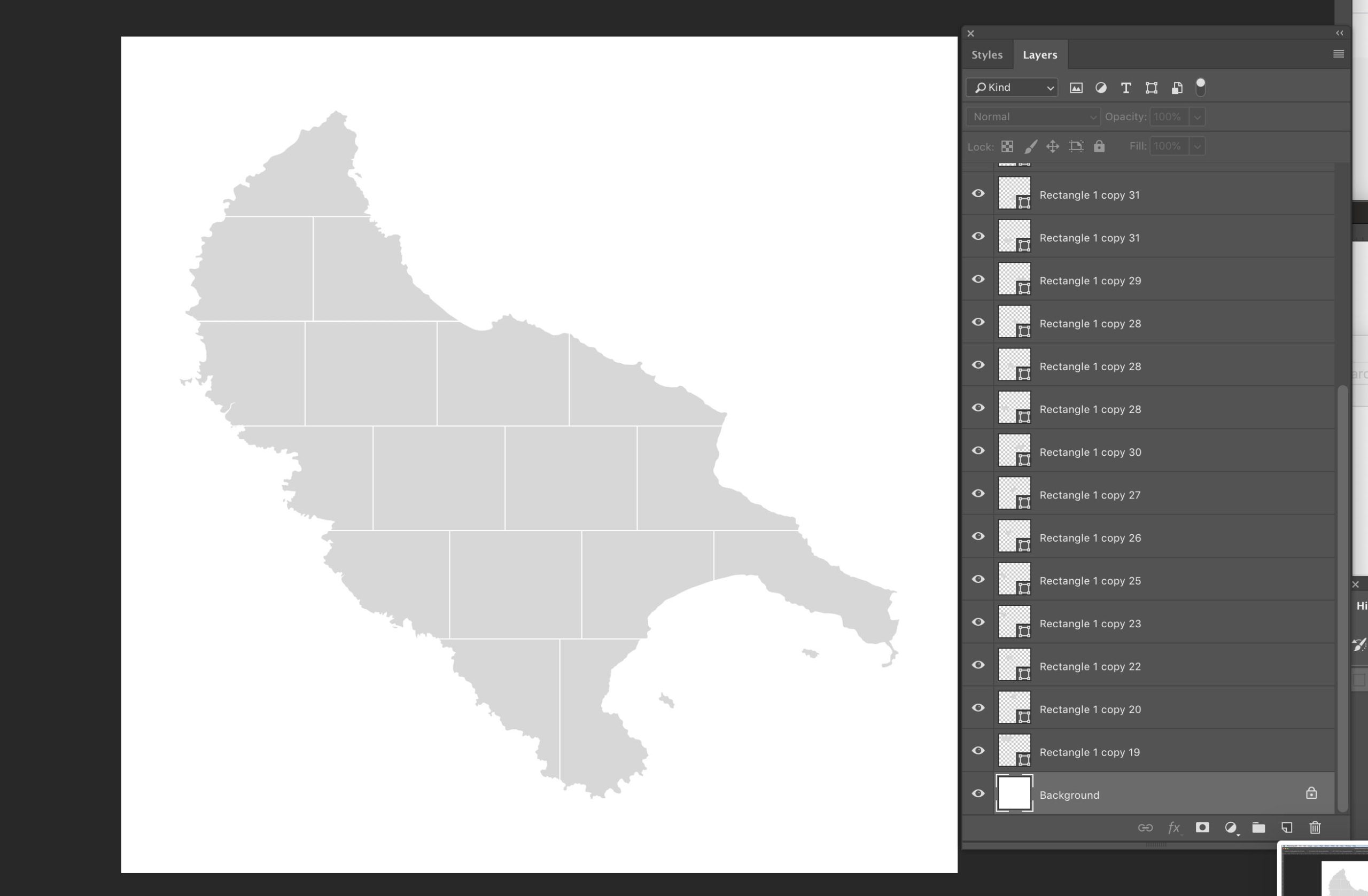Hide Rectangle 1 copy 30 layer

978,450
